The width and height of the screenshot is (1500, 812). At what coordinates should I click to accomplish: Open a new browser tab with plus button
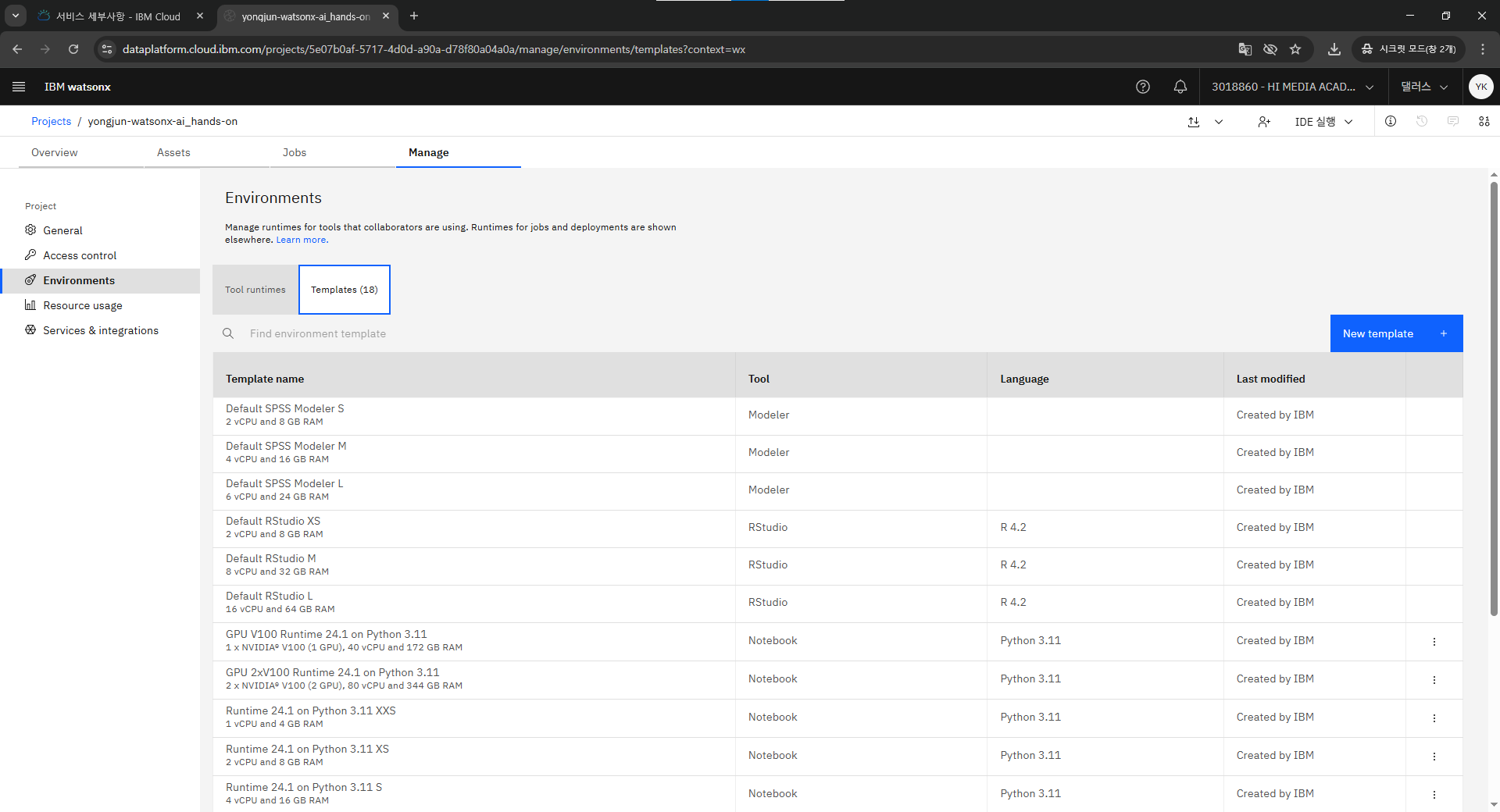(414, 16)
